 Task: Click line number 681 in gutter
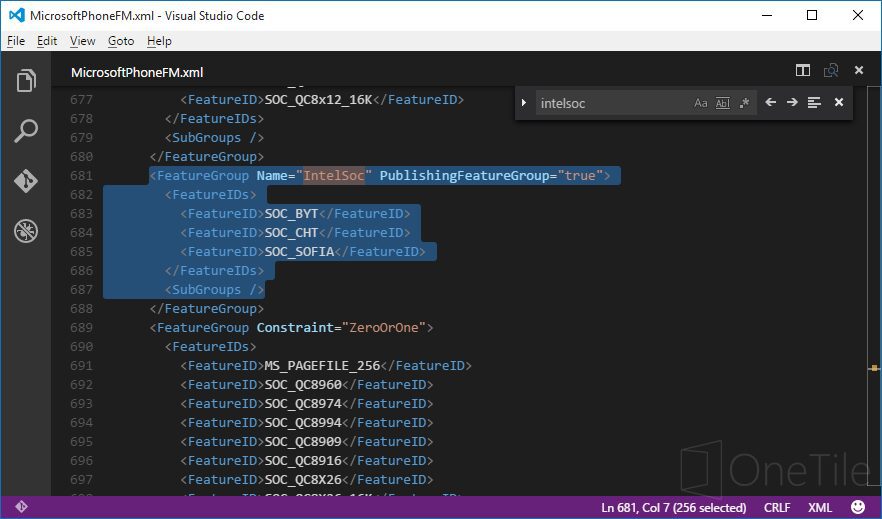coord(82,175)
